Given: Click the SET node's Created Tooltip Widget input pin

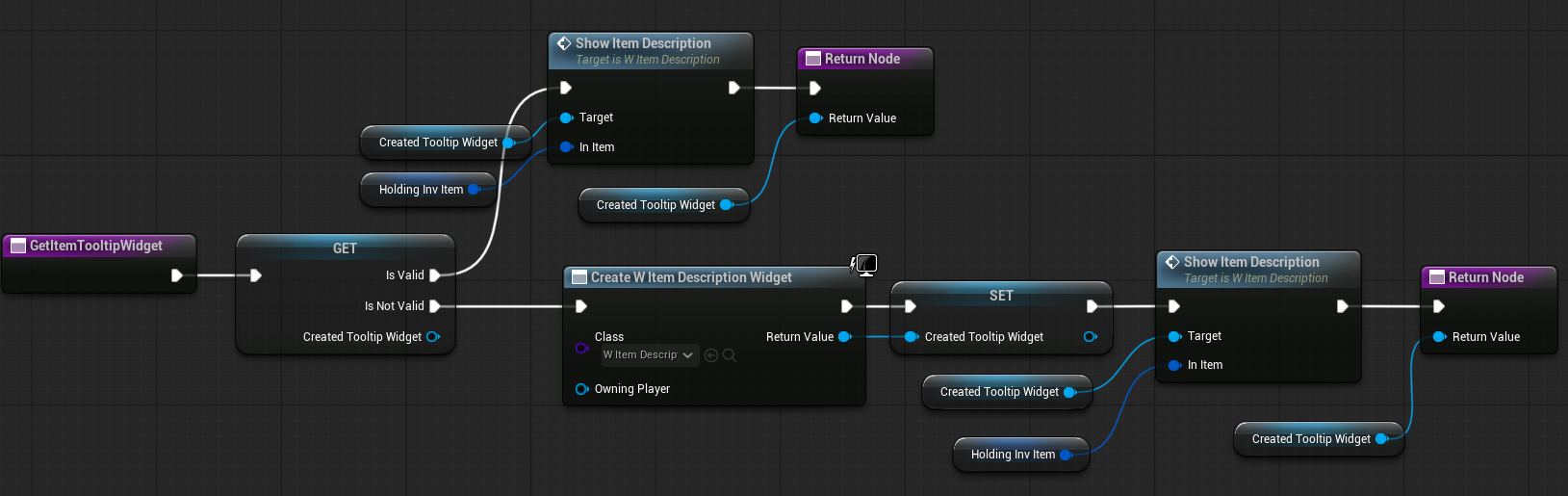Looking at the screenshot, I should (x=911, y=337).
